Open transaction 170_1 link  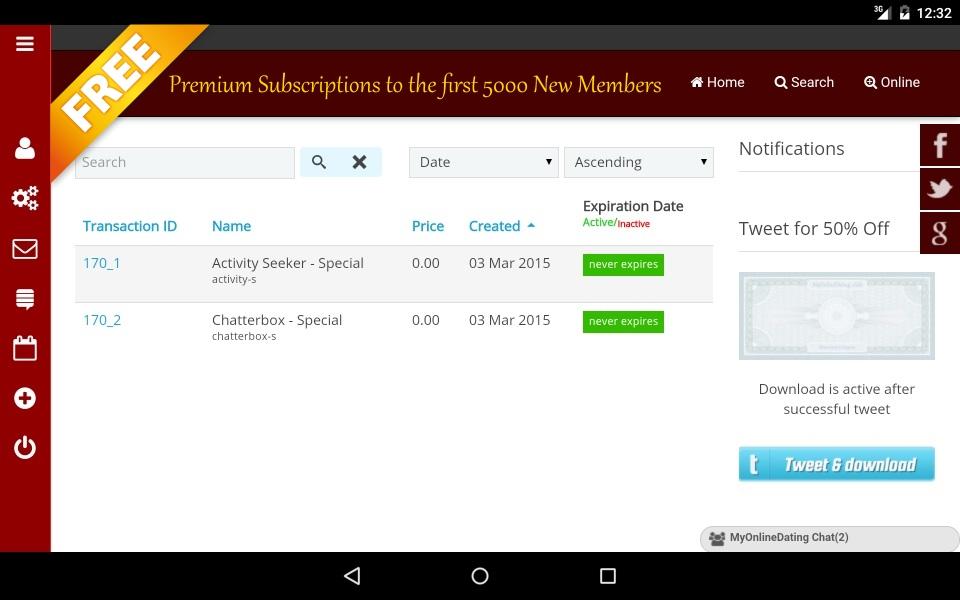(102, 263)
